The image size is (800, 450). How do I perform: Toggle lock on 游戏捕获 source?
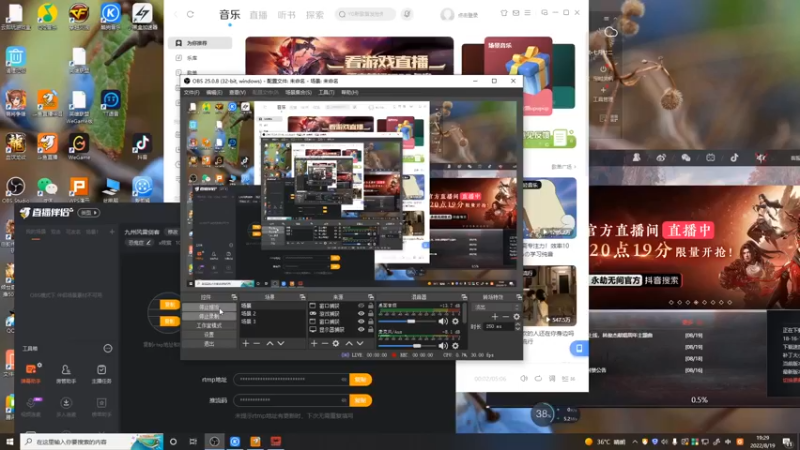click(371, 314)
